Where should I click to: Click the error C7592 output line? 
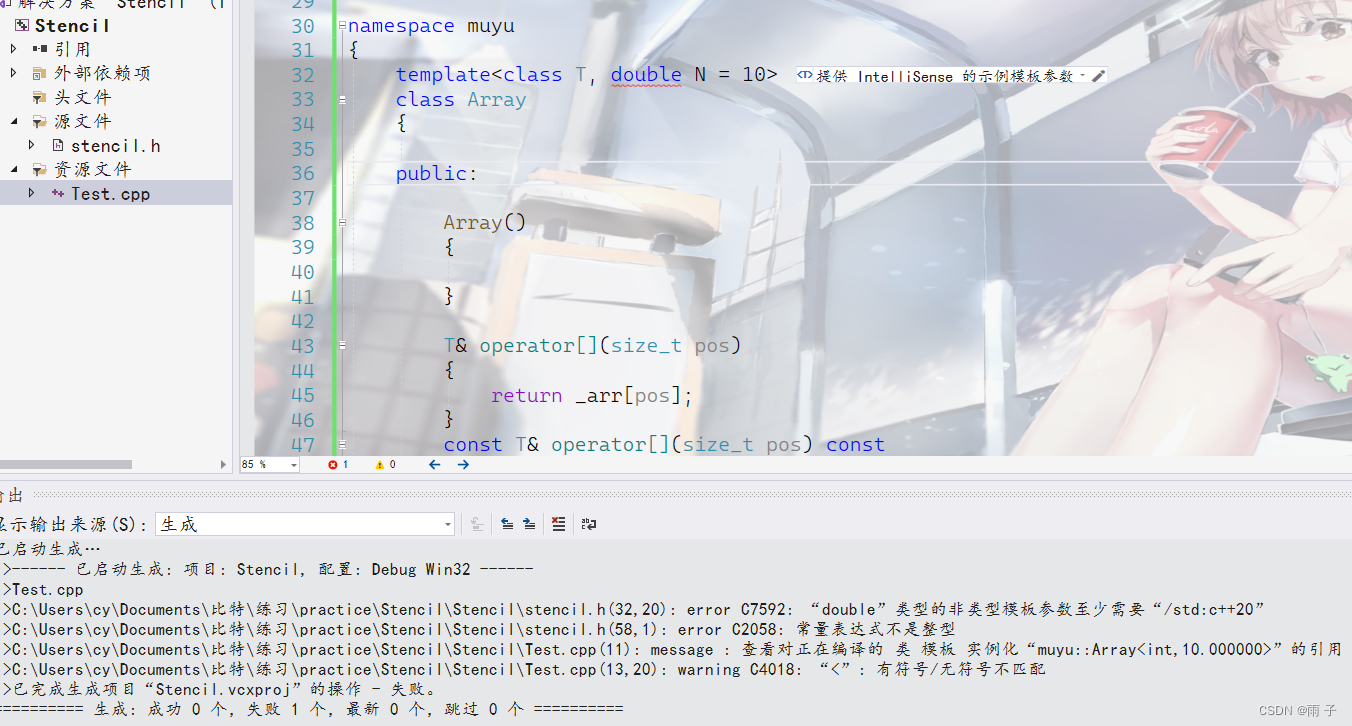[634, 610]
